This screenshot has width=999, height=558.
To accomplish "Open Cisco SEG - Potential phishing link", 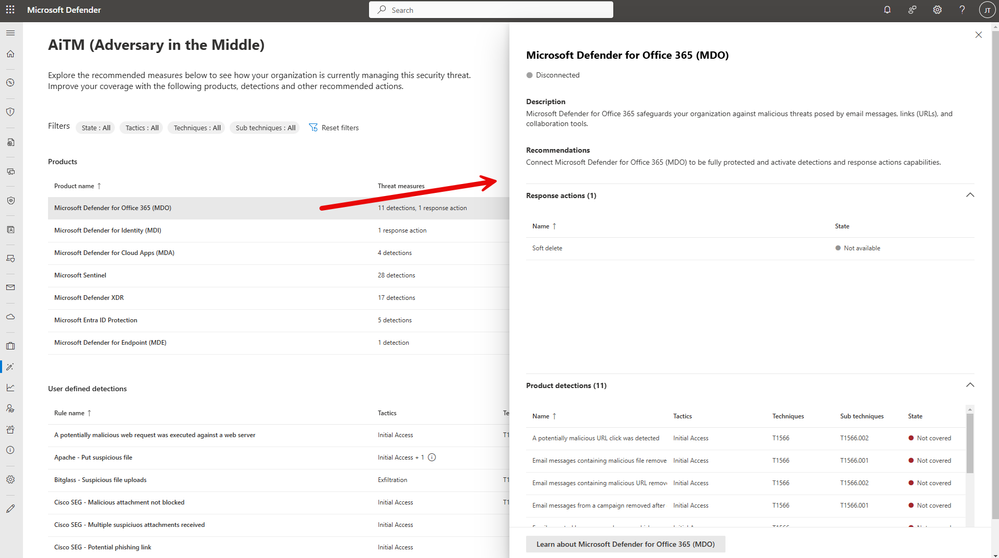I will pyautogui.click(x=103, y=547).
